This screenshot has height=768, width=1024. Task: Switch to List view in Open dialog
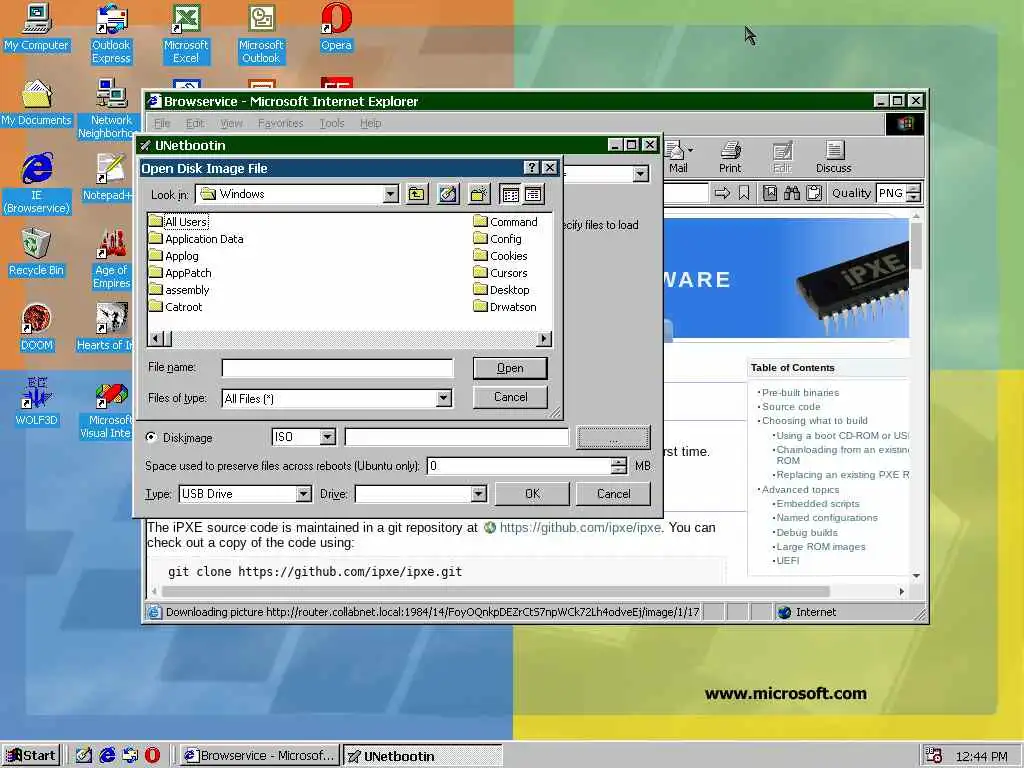511,194
